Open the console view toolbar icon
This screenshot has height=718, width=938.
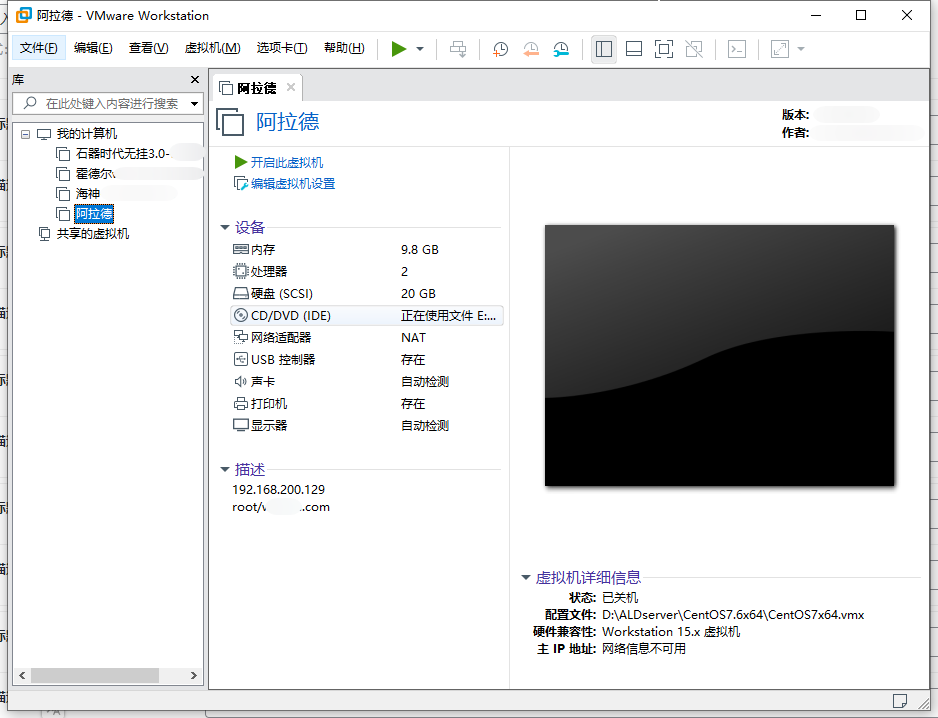coord(737,49)
